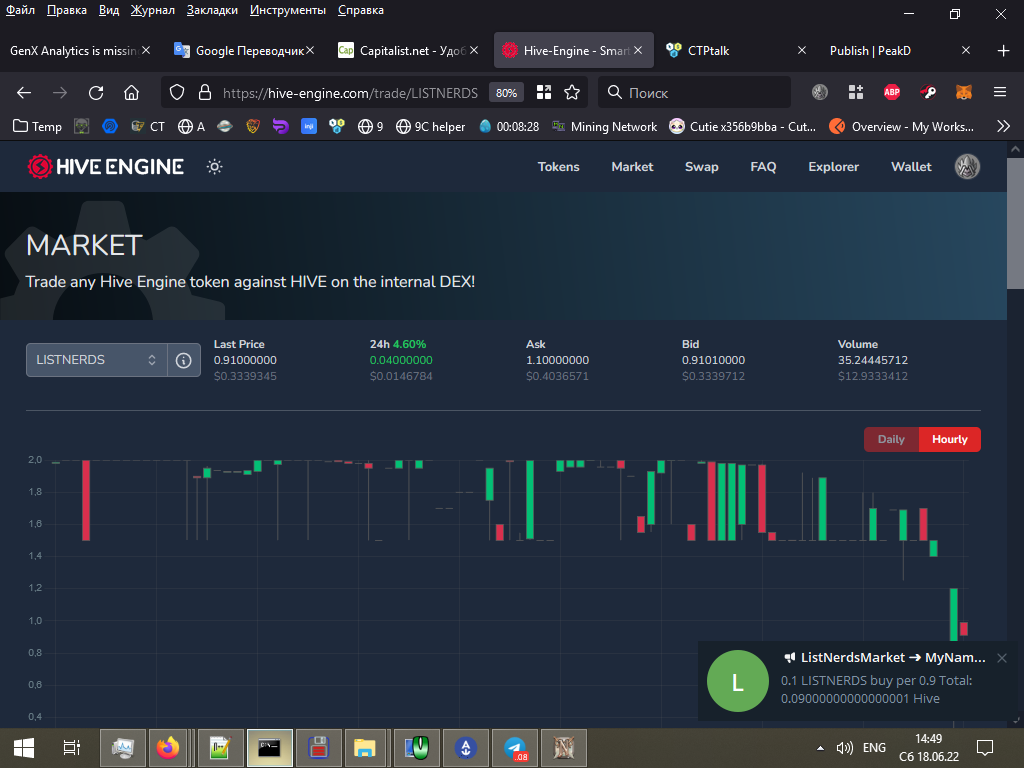Click the green L notification avatar
The image size is (1024, 768).
pos(737,681)
